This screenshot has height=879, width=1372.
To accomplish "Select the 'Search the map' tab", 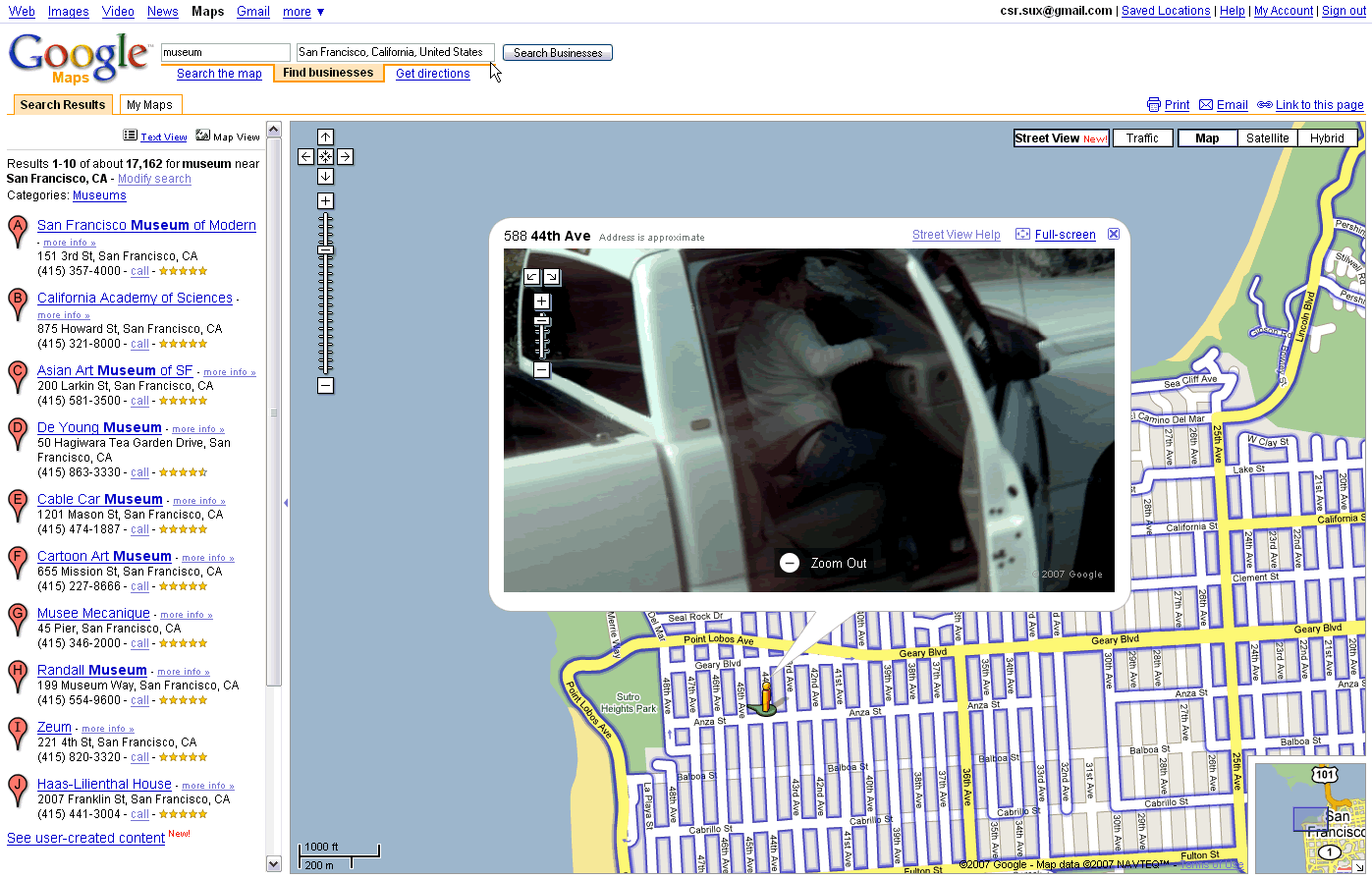I will point(219,74).
